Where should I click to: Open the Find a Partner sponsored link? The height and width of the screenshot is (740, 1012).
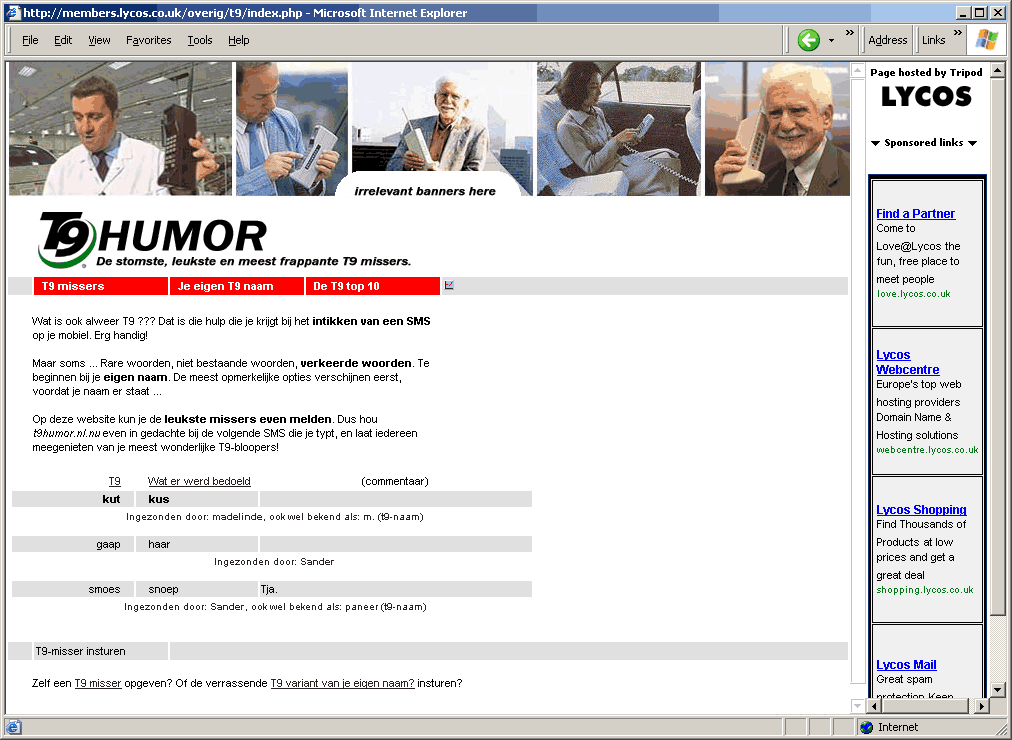915,214
